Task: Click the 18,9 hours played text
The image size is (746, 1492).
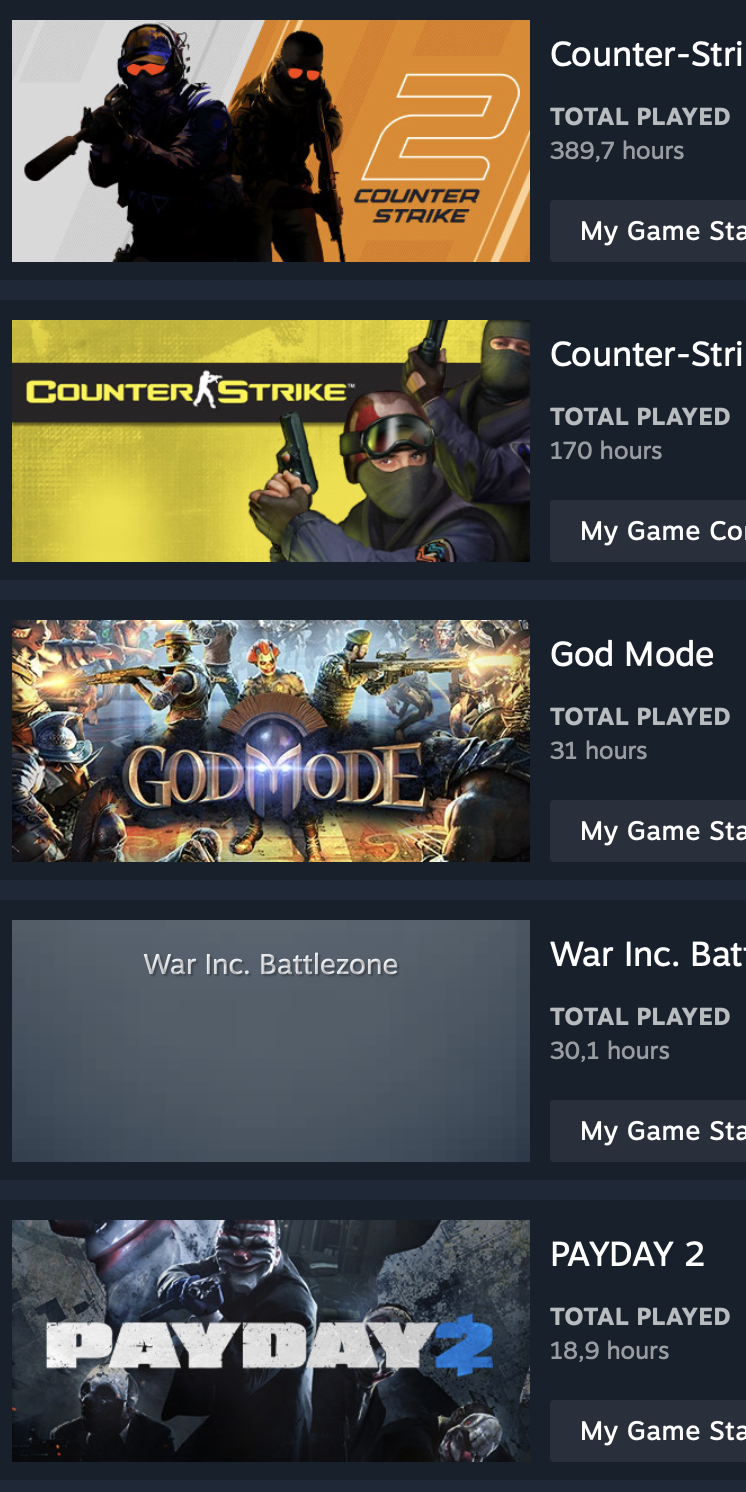Action: click(610, 1351)
